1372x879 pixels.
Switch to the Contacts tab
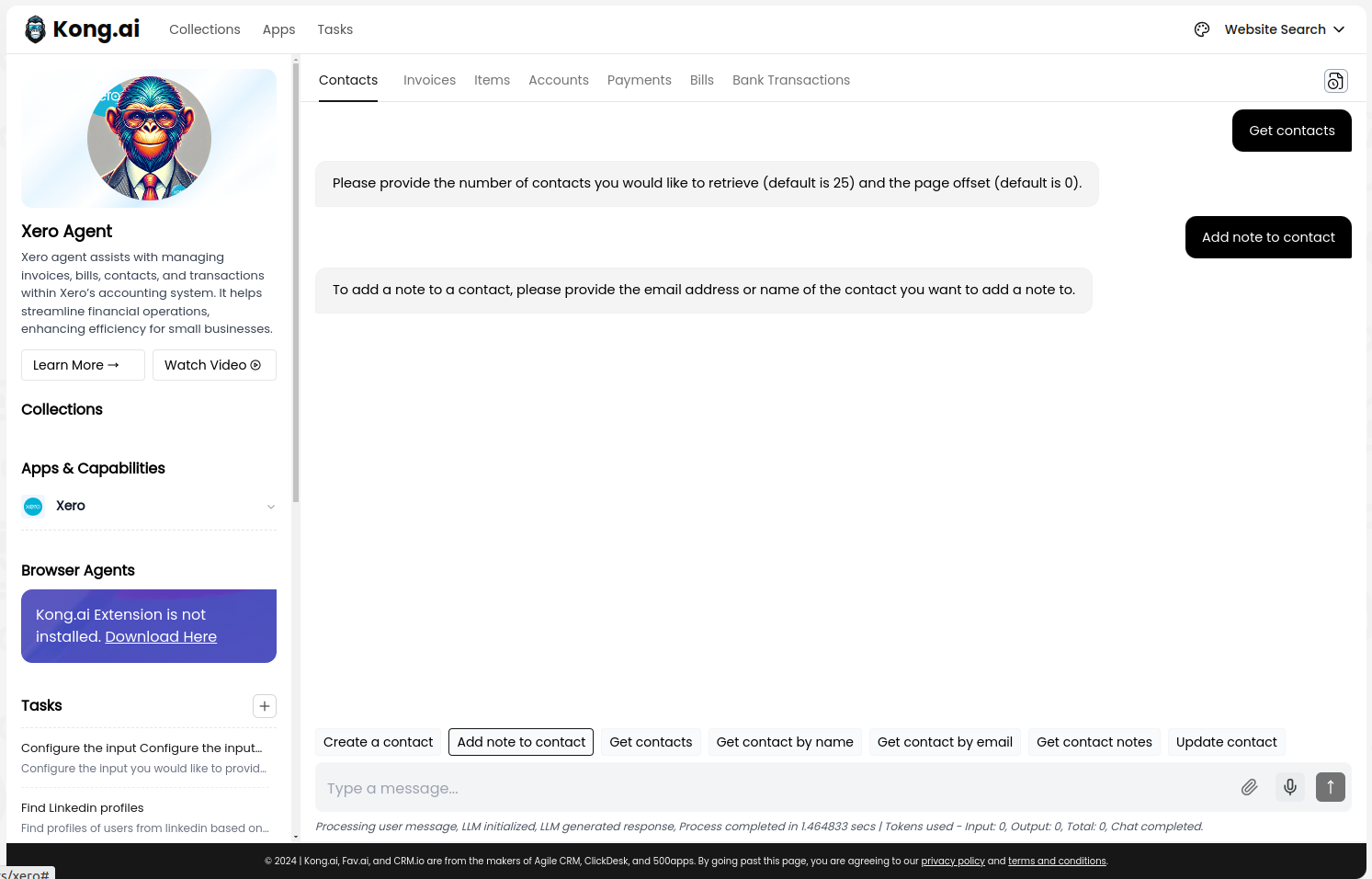pyautogui.click(x=347, y=80)
